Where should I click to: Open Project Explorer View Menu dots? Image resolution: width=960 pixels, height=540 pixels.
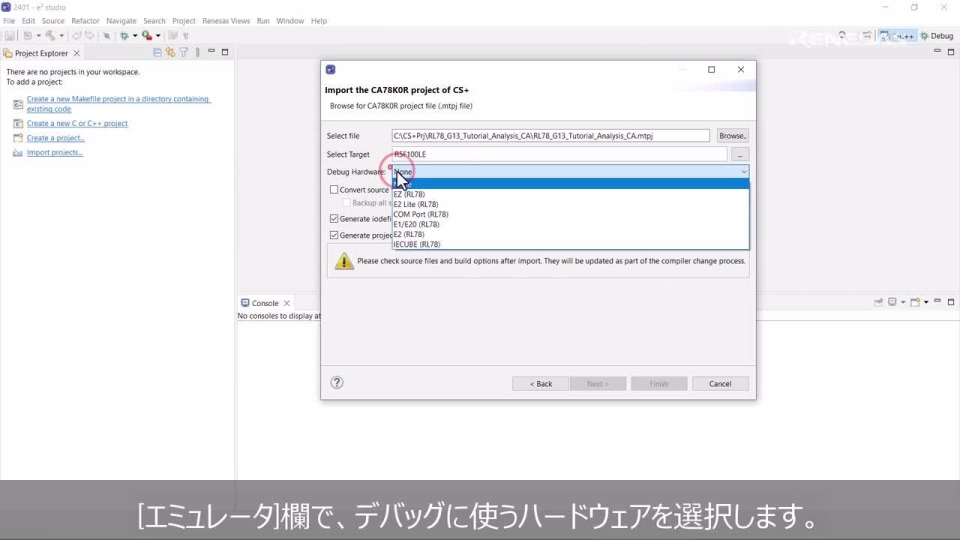(197, 53)
